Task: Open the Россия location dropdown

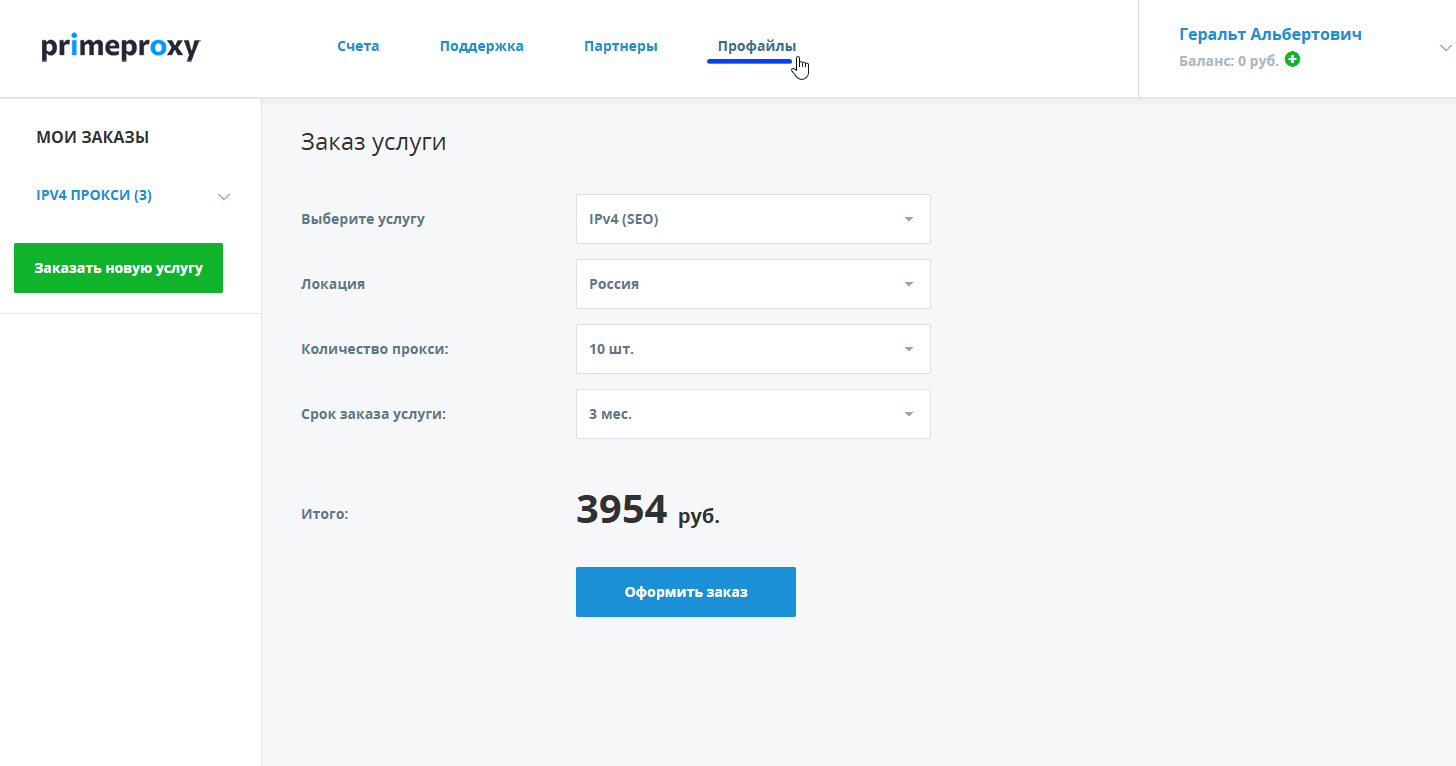Action: click(x=753, y=284)
